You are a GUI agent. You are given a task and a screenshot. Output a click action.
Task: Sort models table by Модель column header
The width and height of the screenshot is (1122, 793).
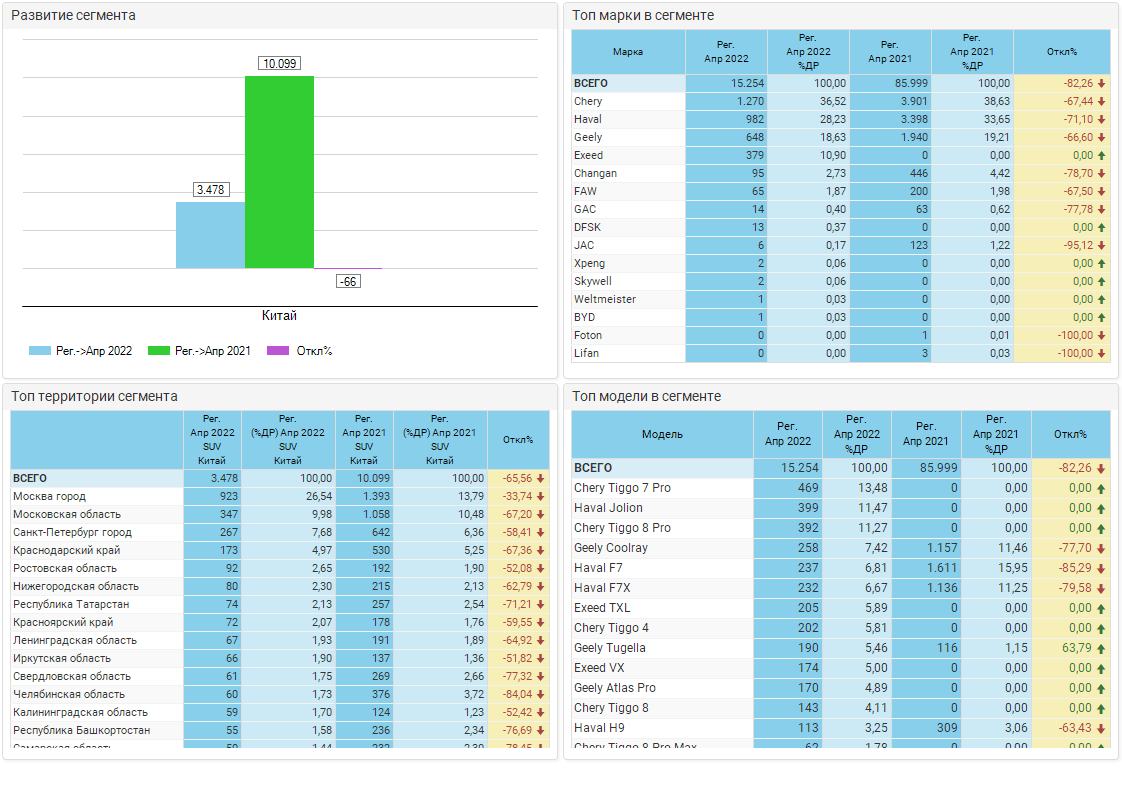coord(662,435)
